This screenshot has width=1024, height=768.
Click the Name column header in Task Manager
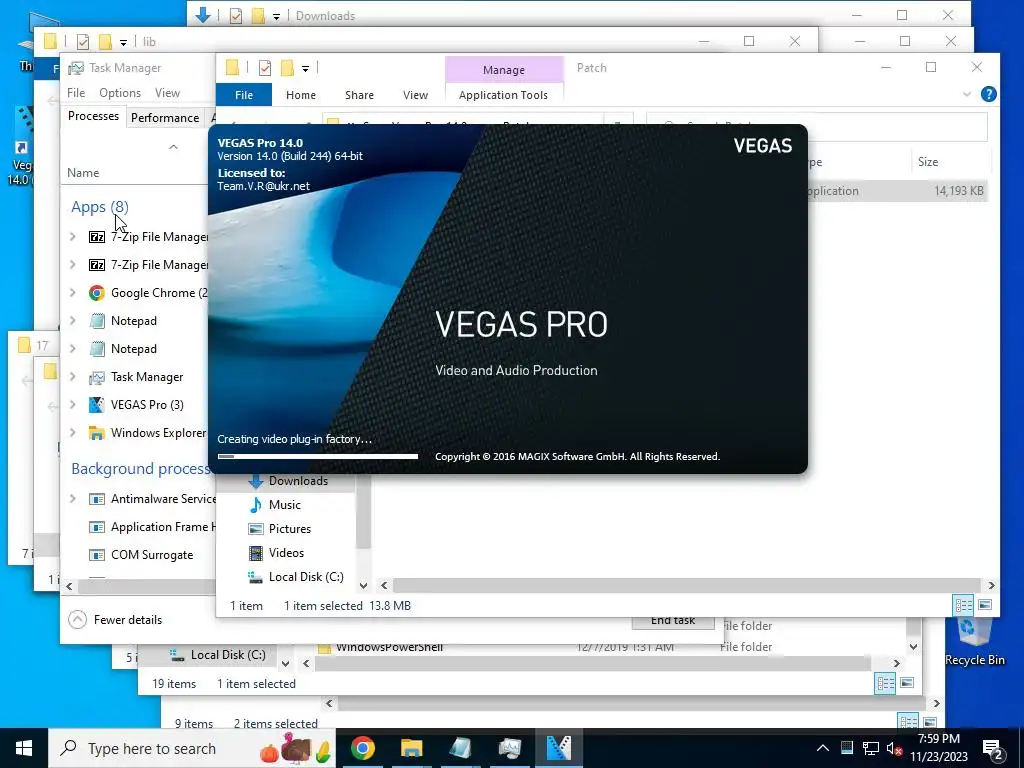83,173
